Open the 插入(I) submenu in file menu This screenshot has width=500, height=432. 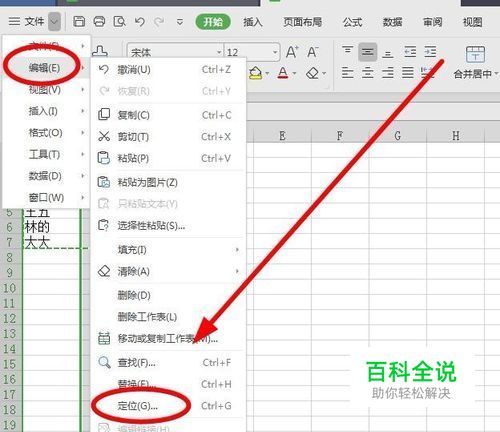click(x=46, y=111)
